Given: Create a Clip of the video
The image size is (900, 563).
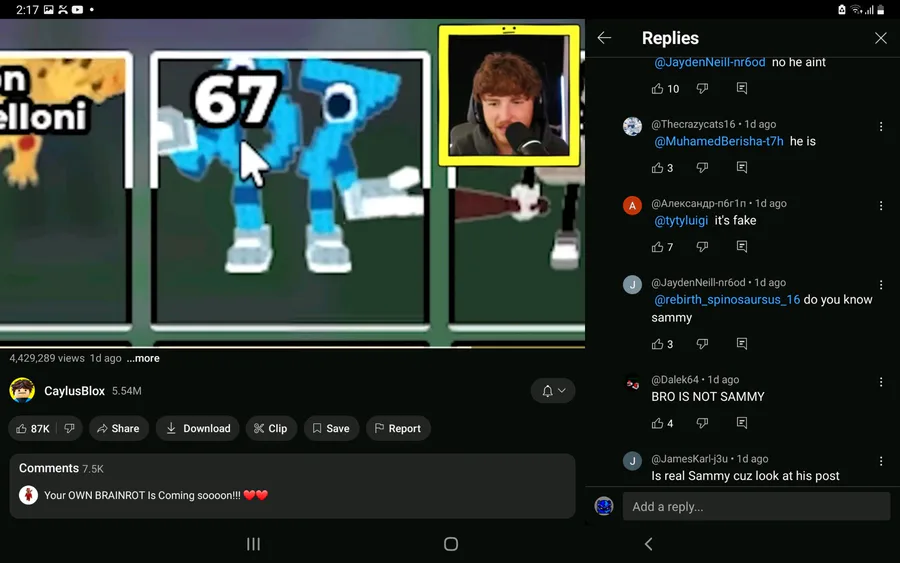Looking at the screenshot, I should pos(271,429).
